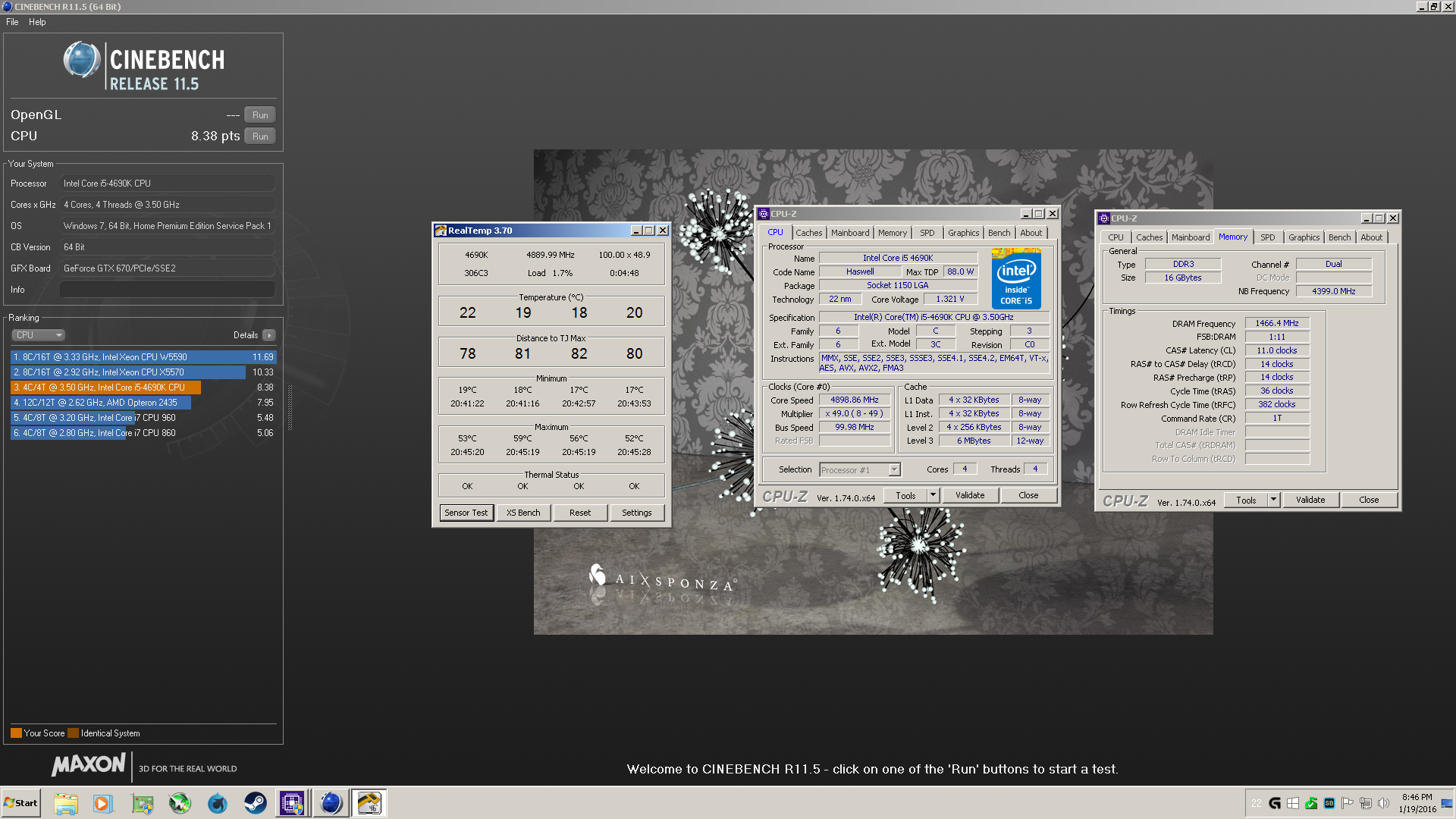
Task: Open Bench tab in first CPU-Z window
Action: 999,233
